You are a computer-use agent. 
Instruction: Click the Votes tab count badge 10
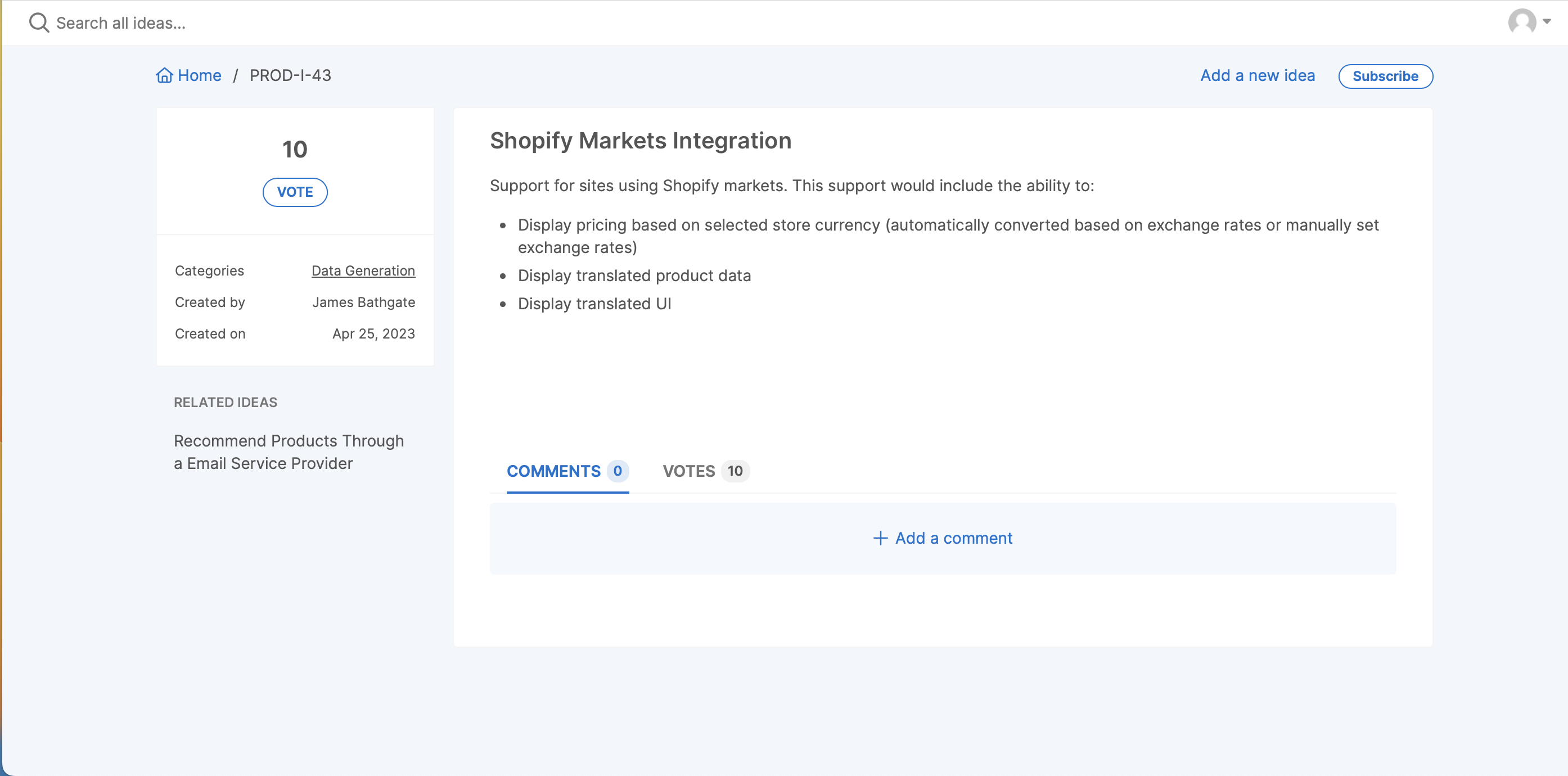pyautogui.click(x=735, y=471)
